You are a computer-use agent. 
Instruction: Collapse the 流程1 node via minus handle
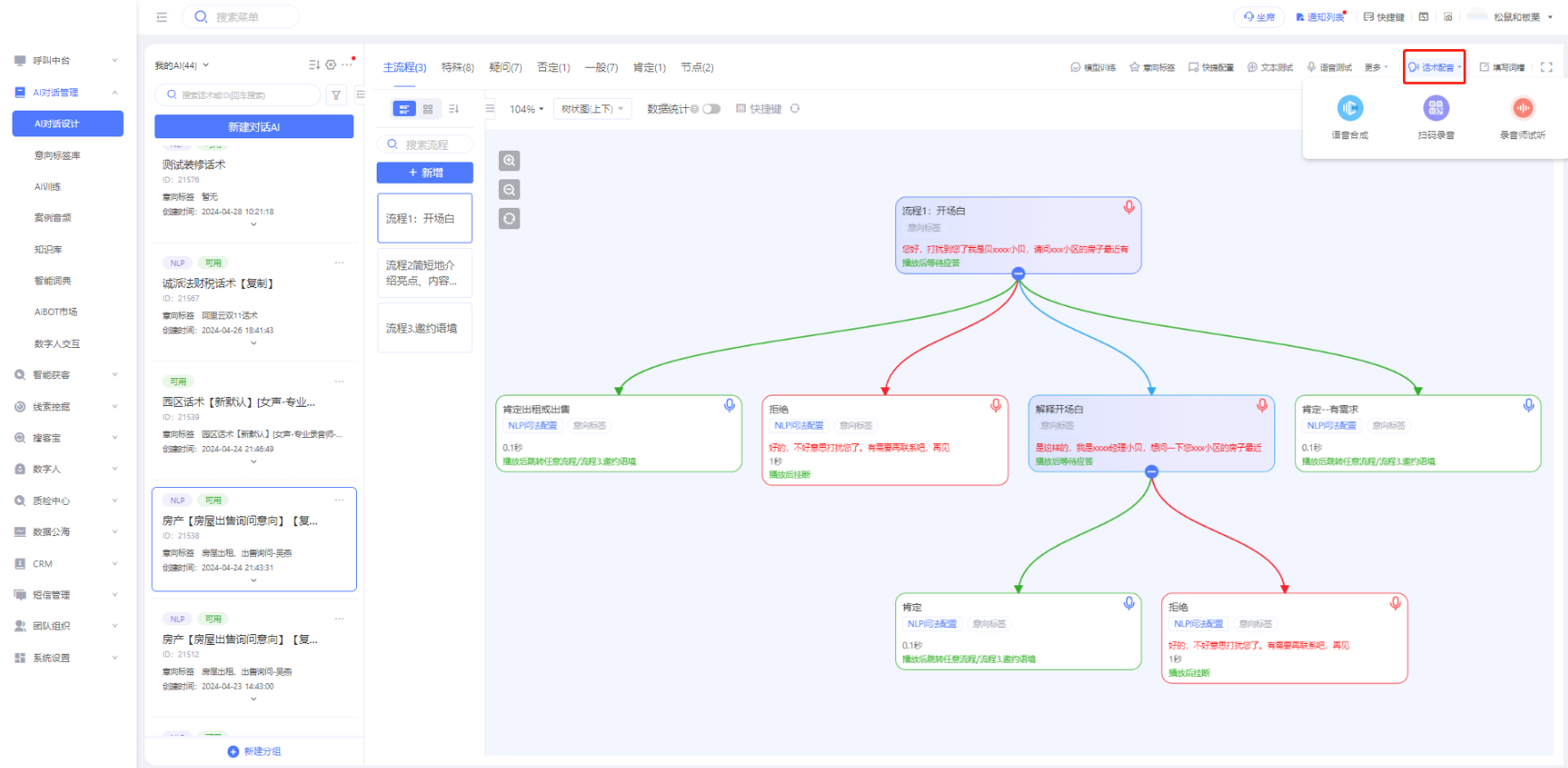point(1018,274)
